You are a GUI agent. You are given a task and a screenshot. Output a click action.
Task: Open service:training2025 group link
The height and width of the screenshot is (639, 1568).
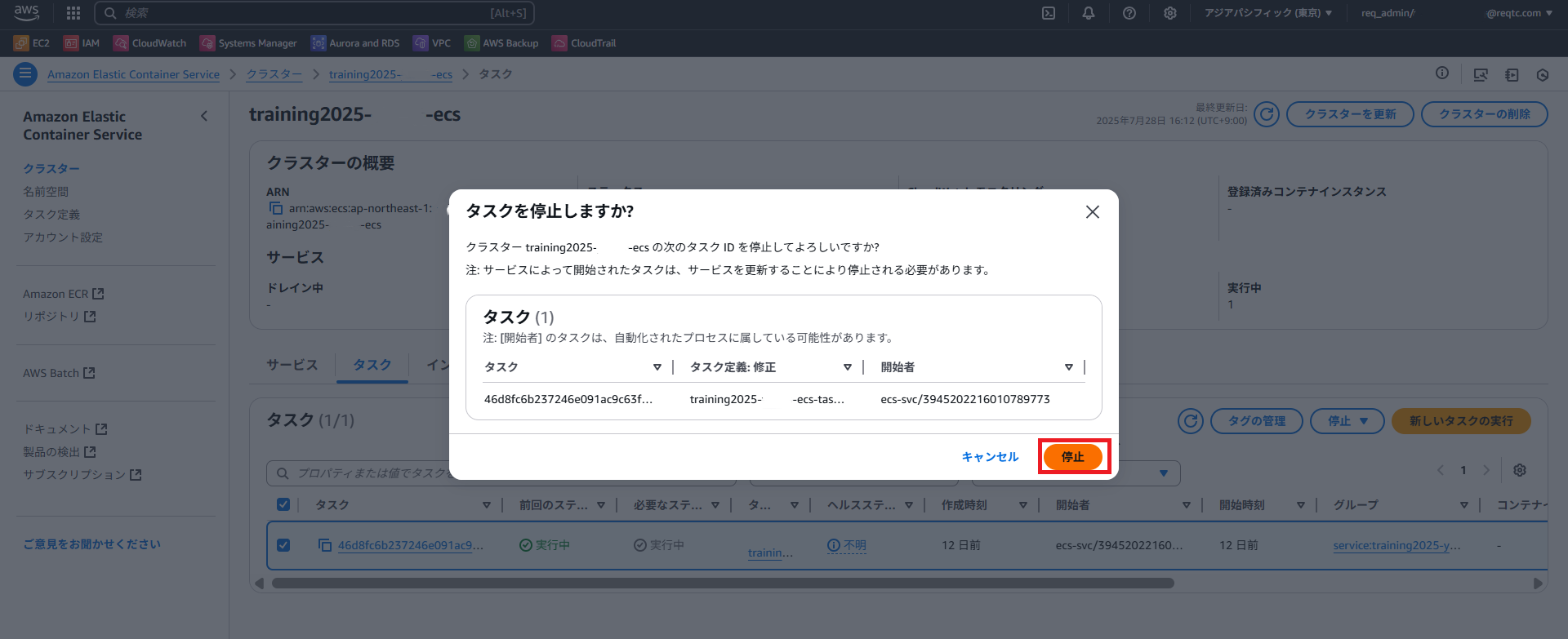coord(1397,545)
